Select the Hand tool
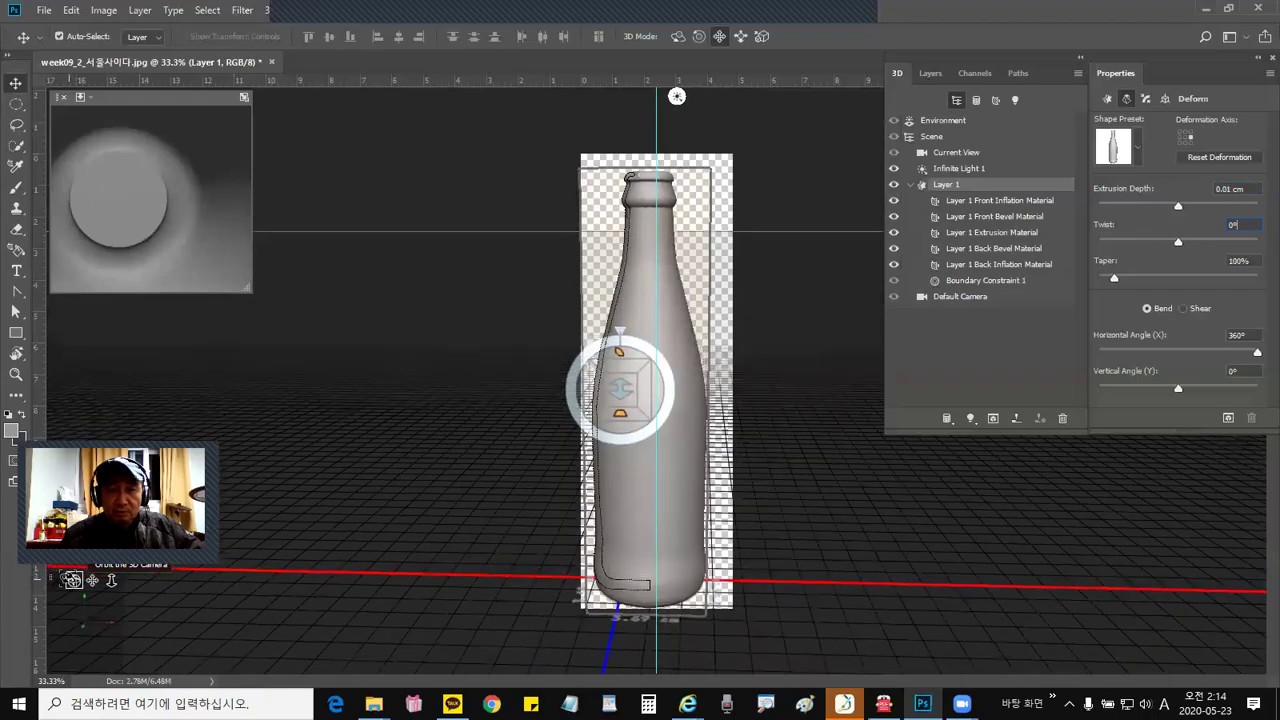1280x720 pixels. pyautogui.click(x=16, y=354)
